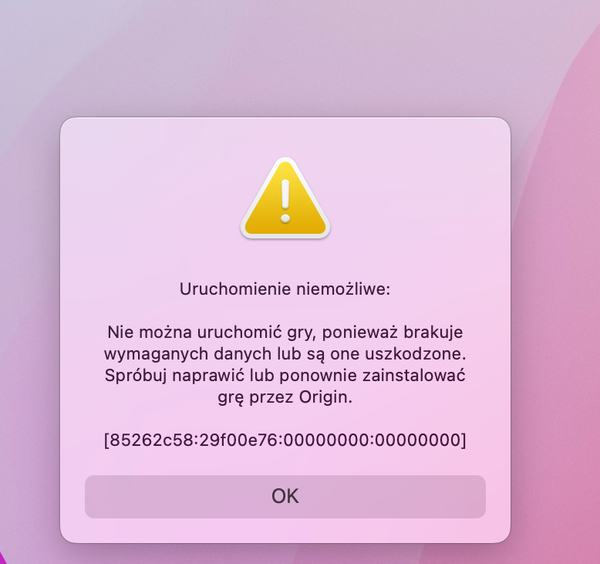This screenshot has width=600, height=564.
Task: Click the error code starting with 85262c58
Action: 285,440
